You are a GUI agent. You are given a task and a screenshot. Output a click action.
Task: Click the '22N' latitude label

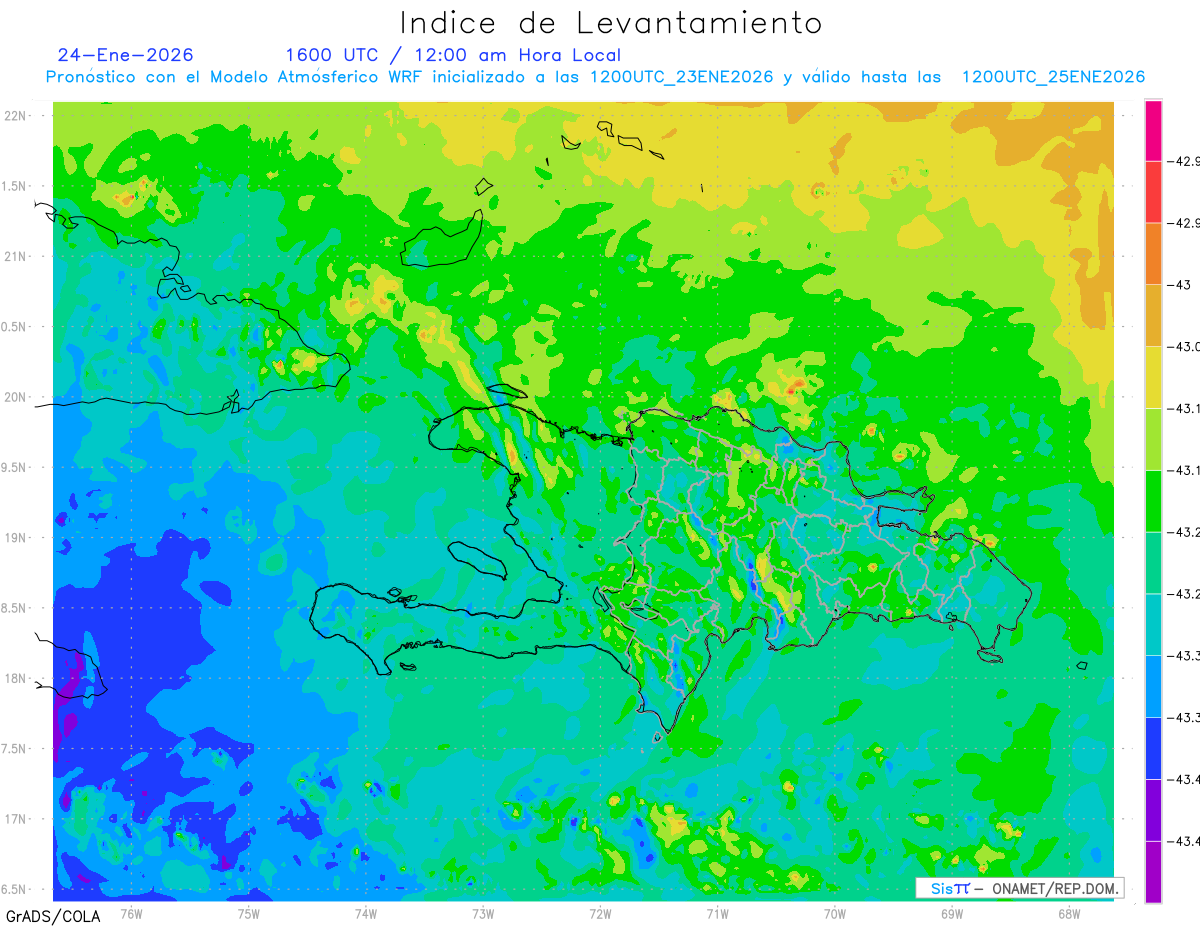point(16,116)
